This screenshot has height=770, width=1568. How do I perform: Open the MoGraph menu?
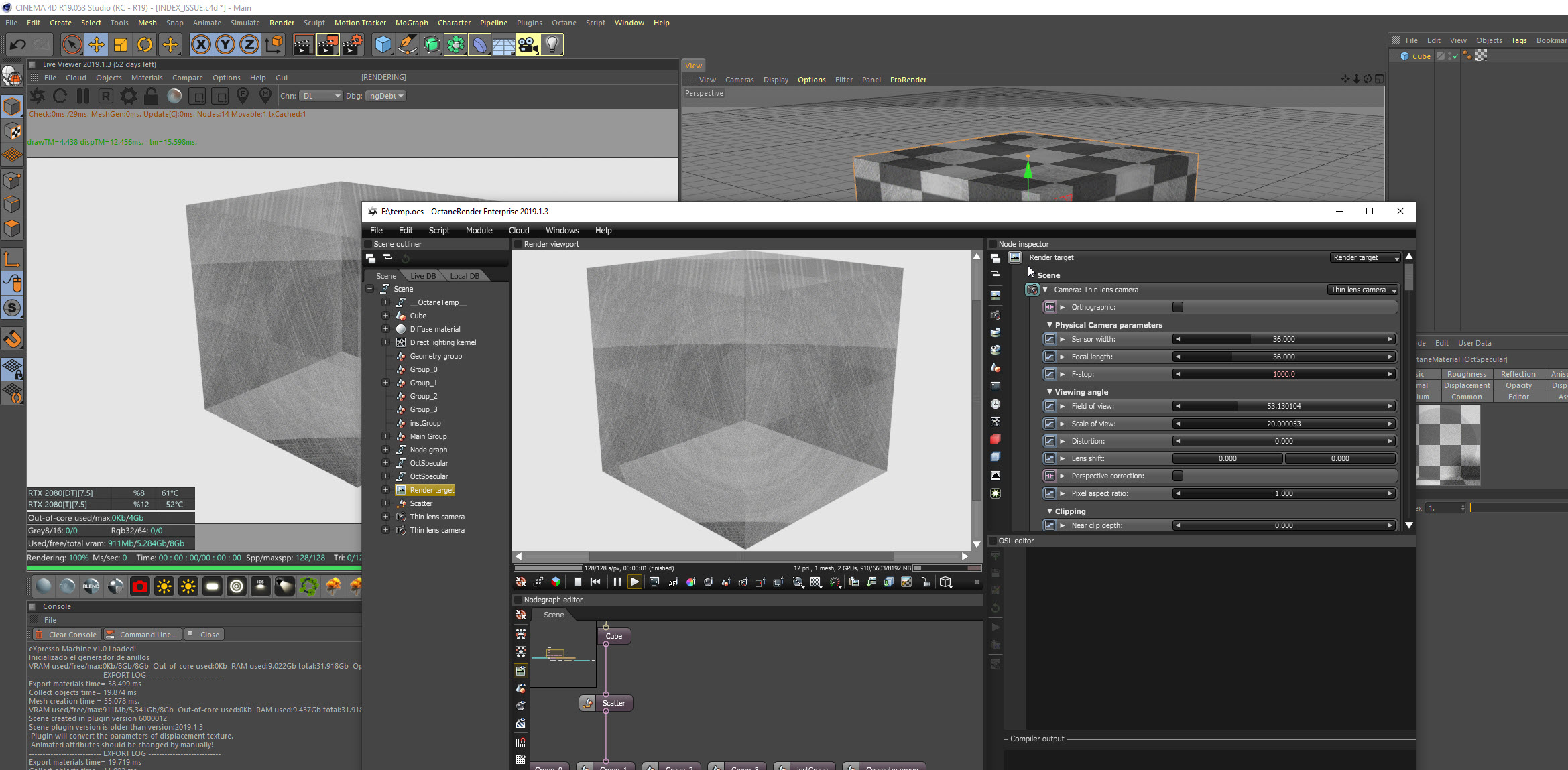(x=411, y=23)
